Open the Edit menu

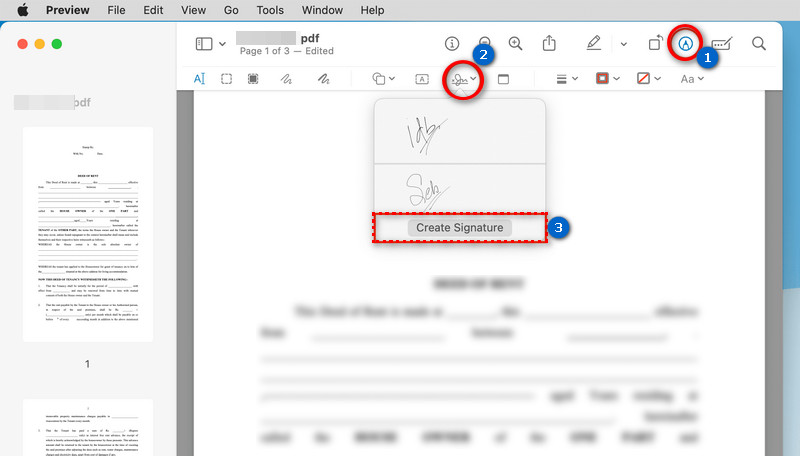tap(153, 10)
